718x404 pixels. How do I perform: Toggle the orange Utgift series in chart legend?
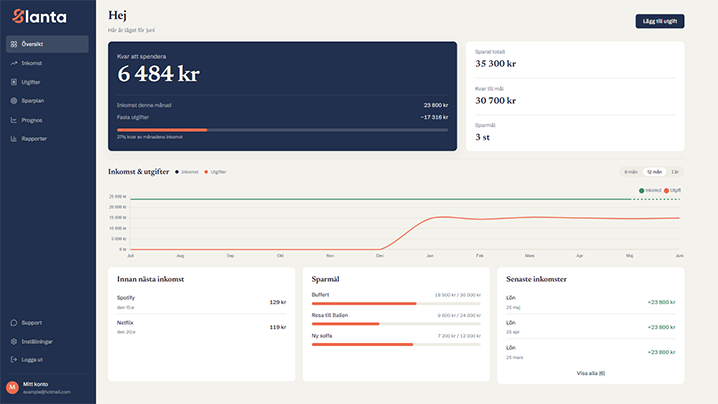coord(672,191)
